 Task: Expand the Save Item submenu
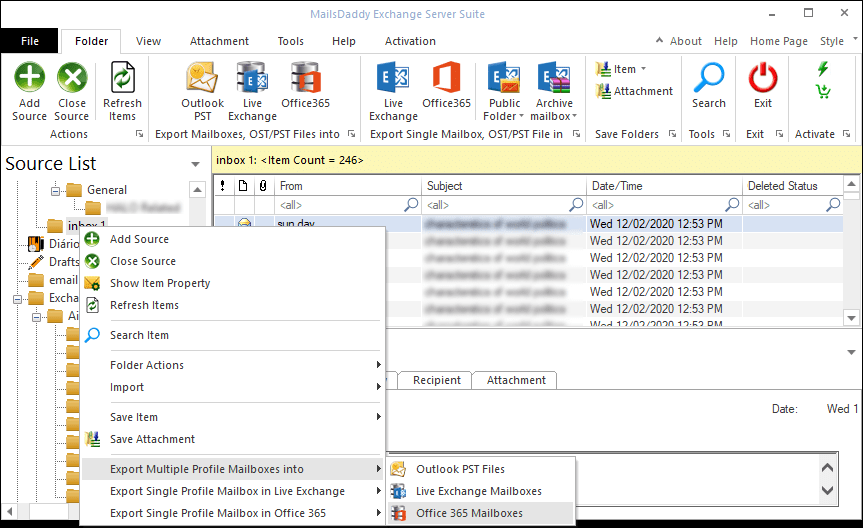tap(232, 417)
